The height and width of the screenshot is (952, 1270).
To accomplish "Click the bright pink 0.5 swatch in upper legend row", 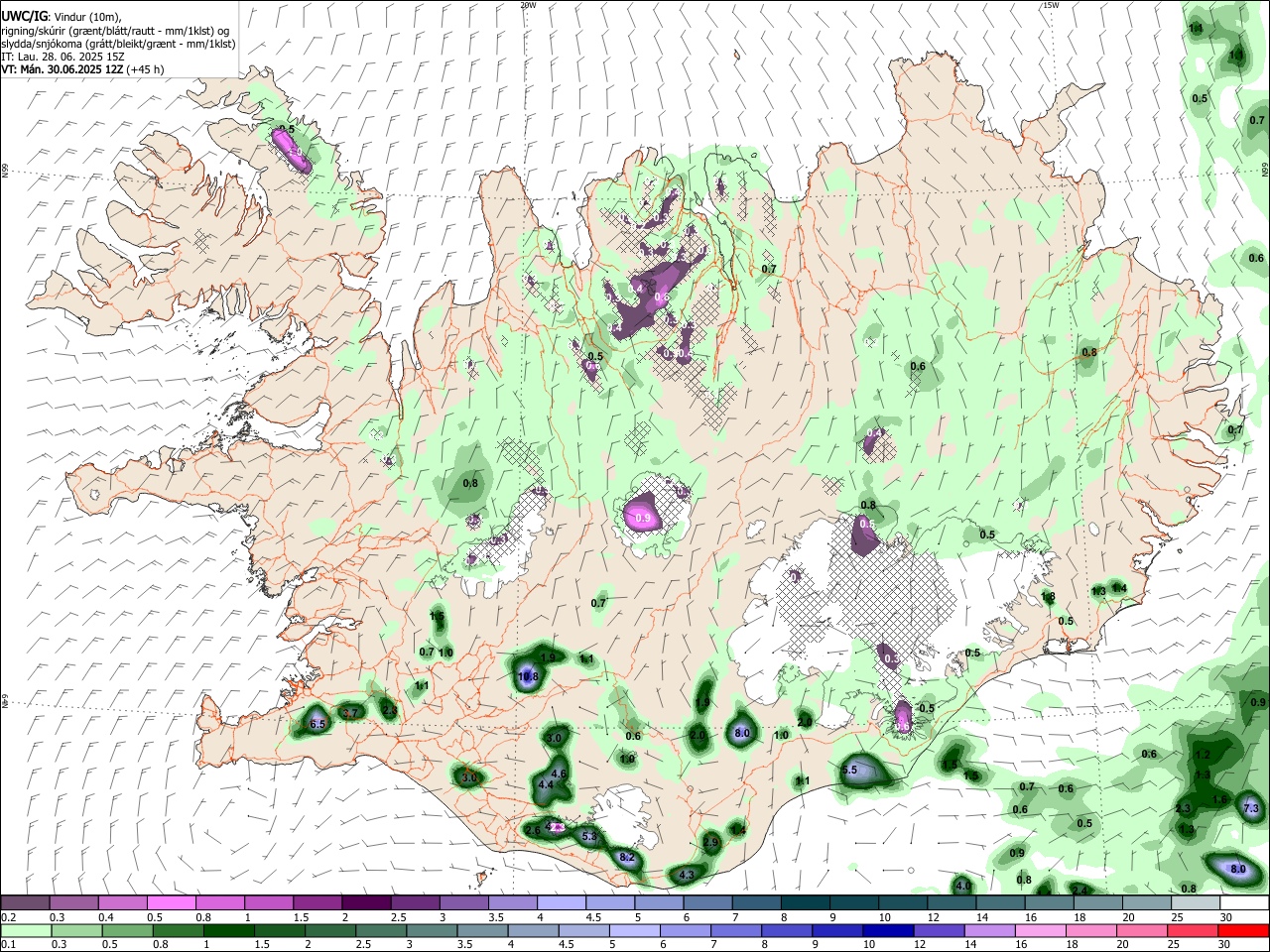I will (x=171, y=902).
